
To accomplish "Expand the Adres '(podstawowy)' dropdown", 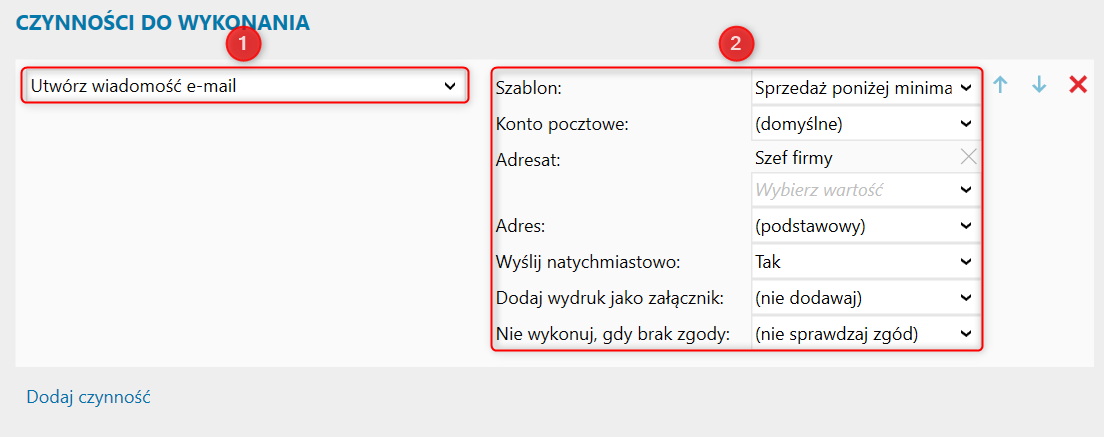I will 864,226.
